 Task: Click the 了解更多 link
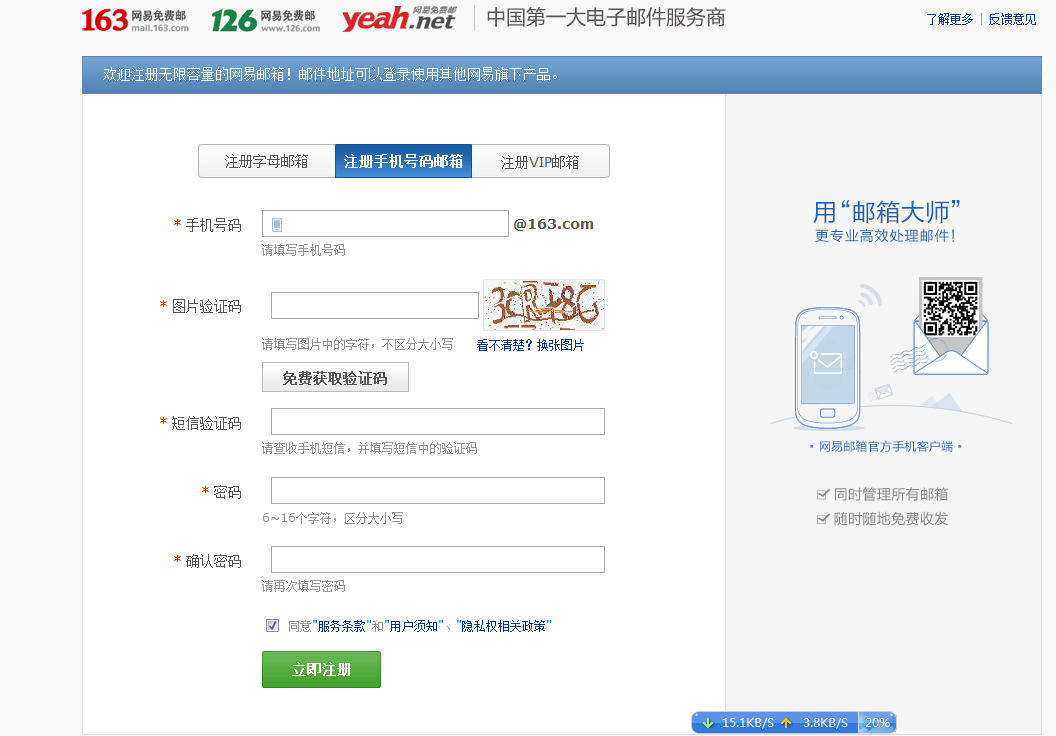(950, 20)
